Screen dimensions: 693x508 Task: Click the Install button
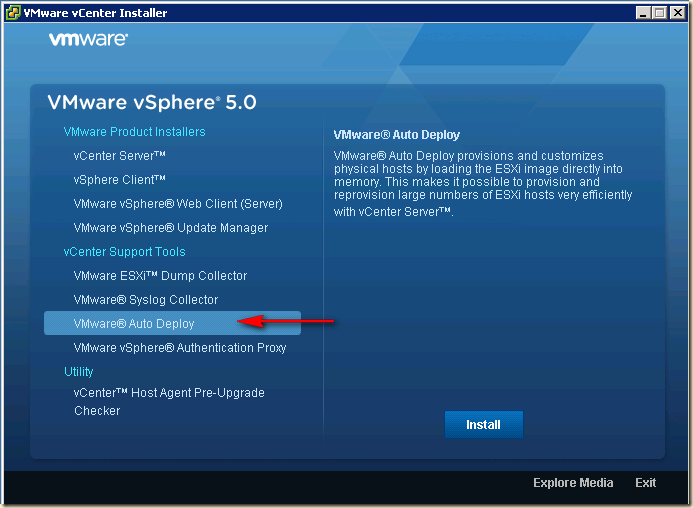click(x=484, y=424)
